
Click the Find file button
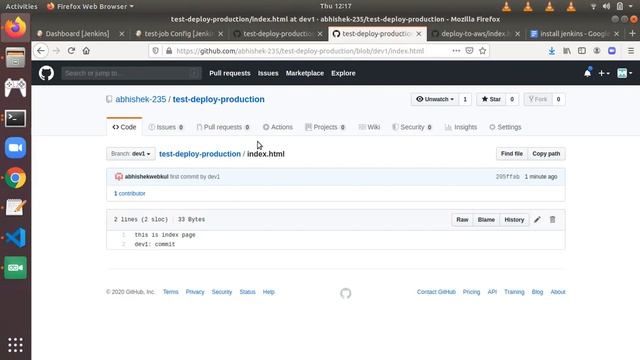[512, 154]
